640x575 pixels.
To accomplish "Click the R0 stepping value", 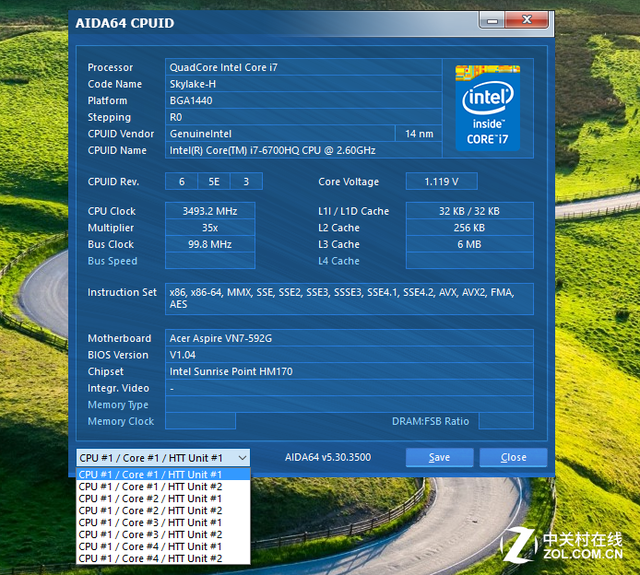I will (304, 117).
